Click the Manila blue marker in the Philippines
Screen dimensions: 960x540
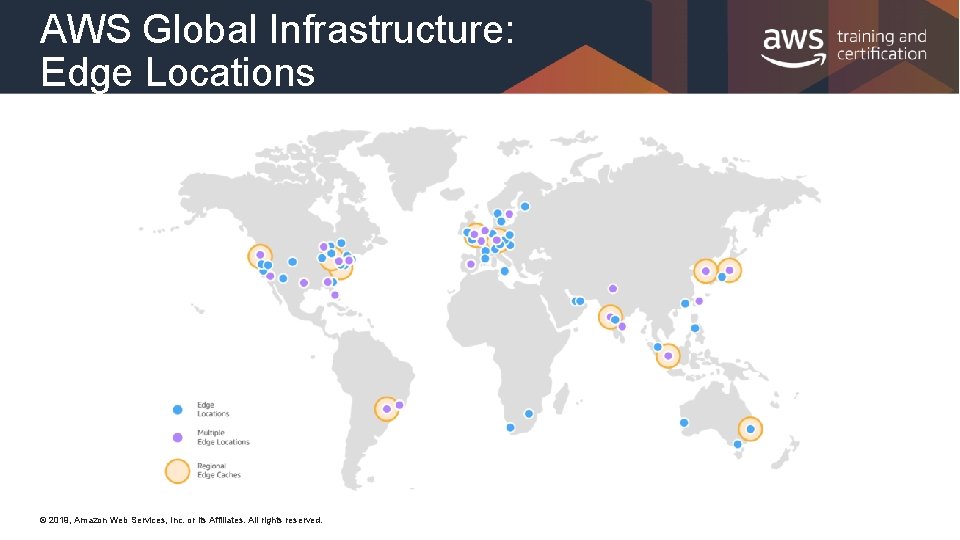(x=695, y=328)
